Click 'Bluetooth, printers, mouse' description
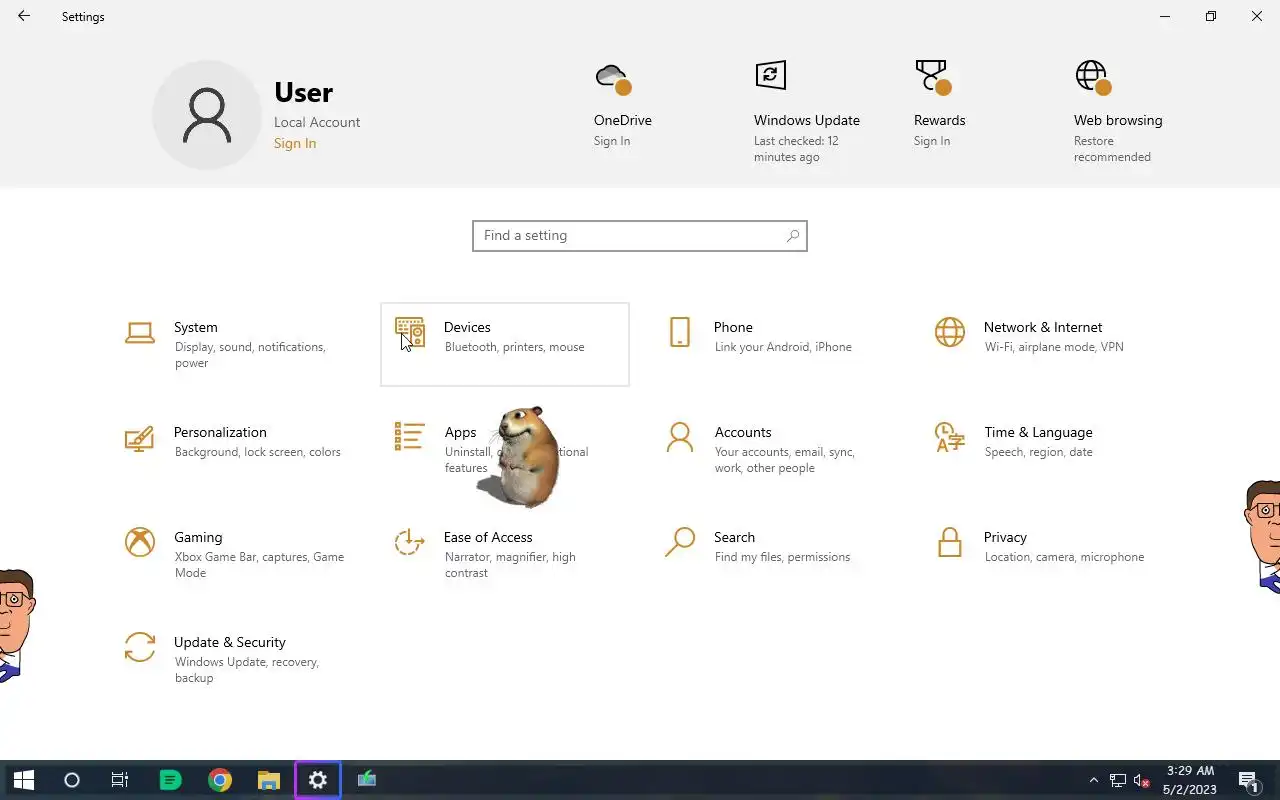The image size is (1280, 800). (x=514, y=347)
